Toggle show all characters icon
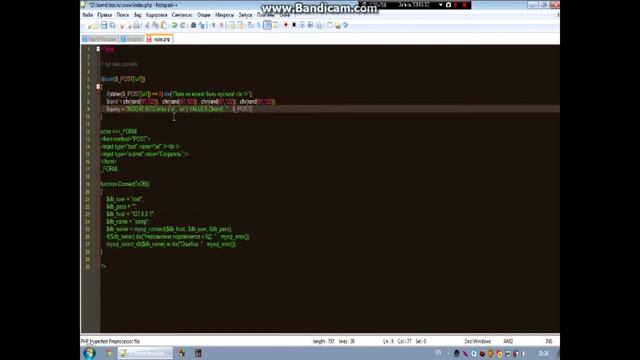Image resolution: width=640 pixels, height=360 pixels. (259, 25)
